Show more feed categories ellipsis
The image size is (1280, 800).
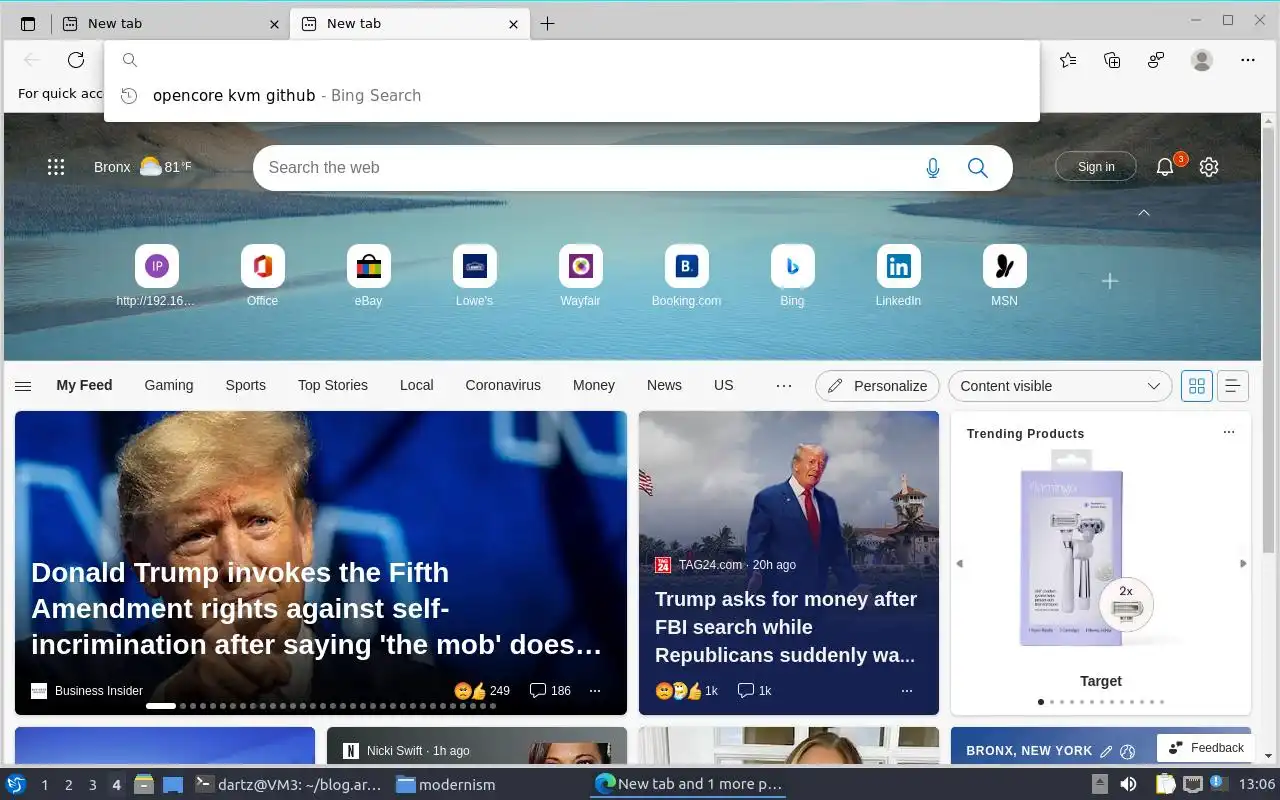click(x=784, y=386)
